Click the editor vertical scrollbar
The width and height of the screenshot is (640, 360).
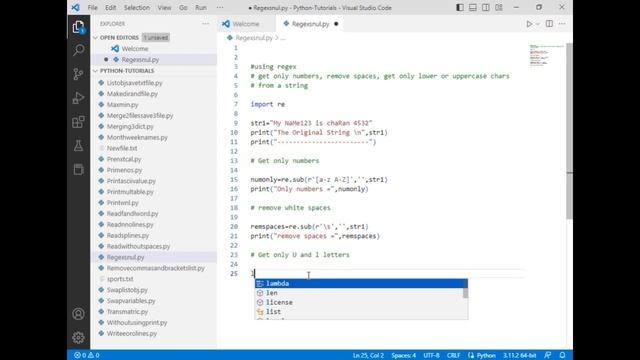[x=569, y=131]
